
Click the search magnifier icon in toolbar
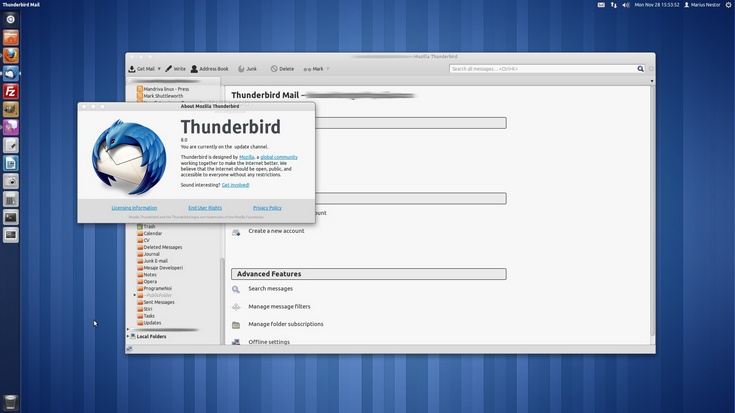point(640,69)
